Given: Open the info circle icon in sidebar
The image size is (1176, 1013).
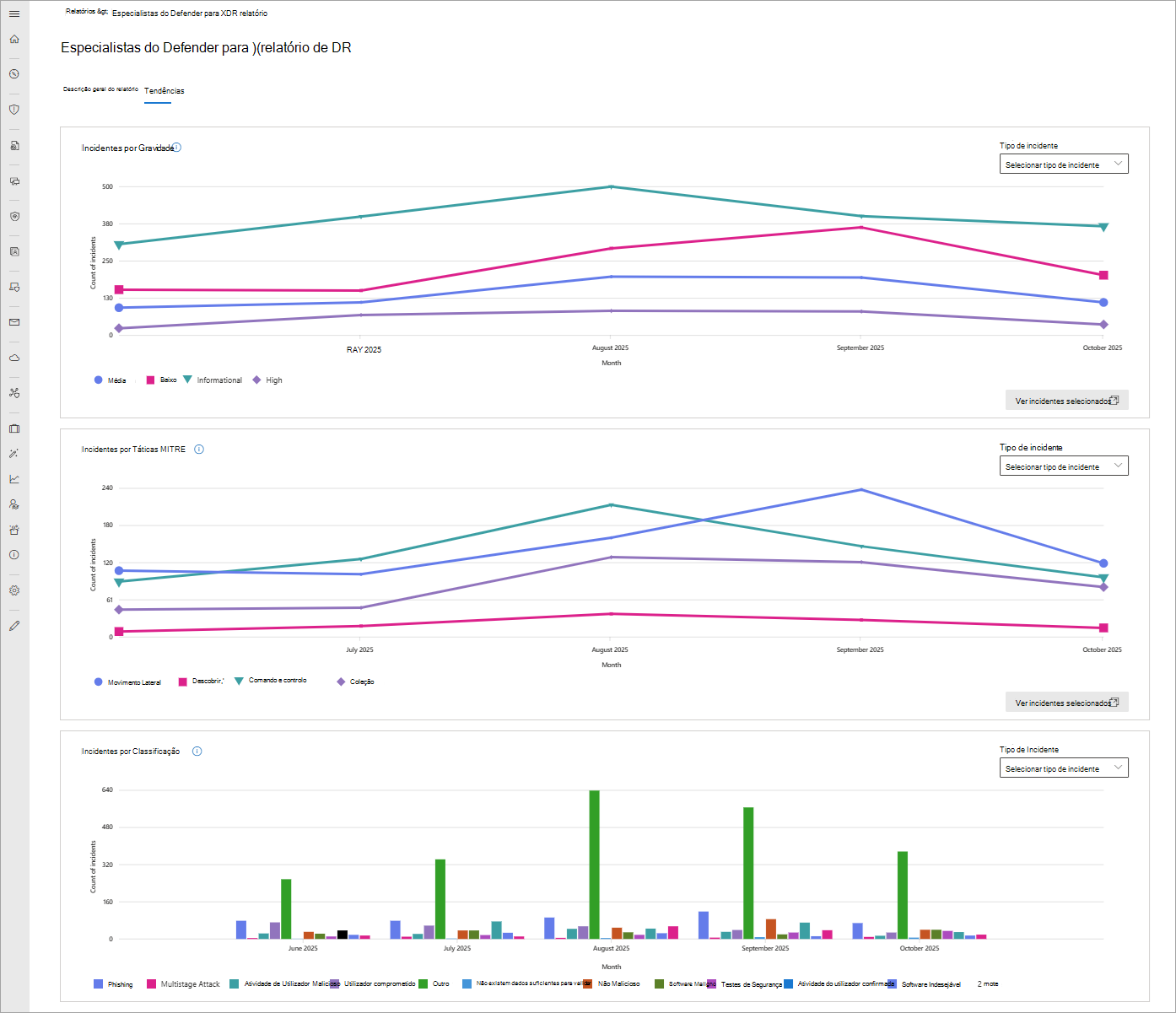Looking at the screenshot, I should [14, 555].
